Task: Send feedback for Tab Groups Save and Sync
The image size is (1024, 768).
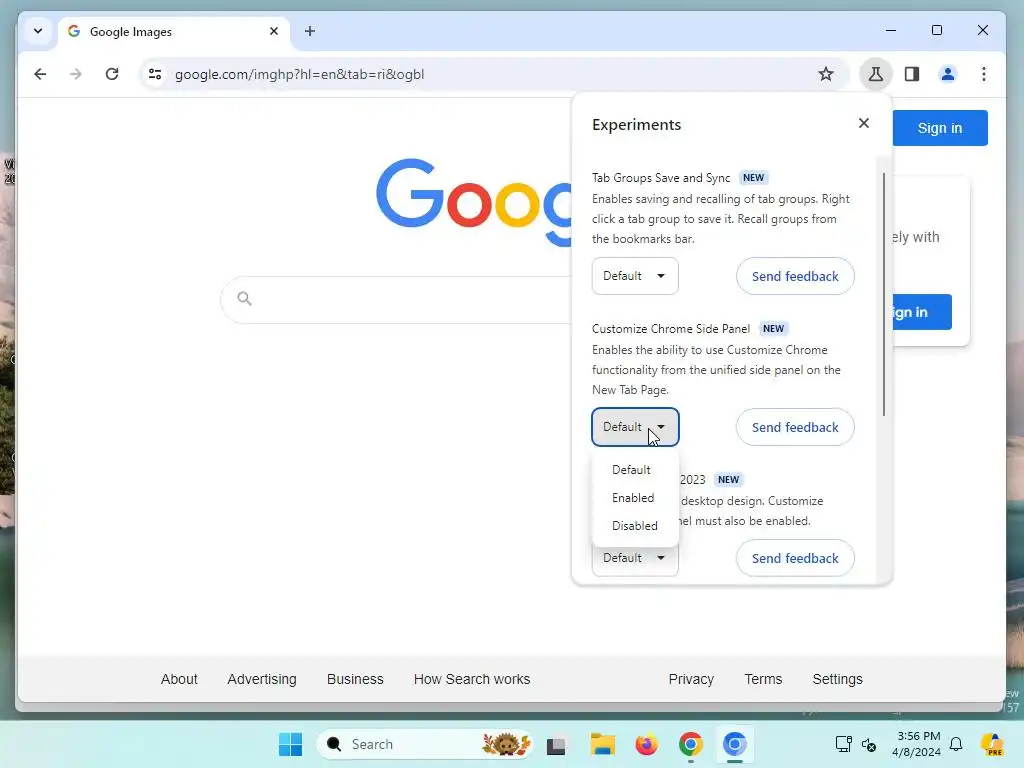Action: [795, 276]
